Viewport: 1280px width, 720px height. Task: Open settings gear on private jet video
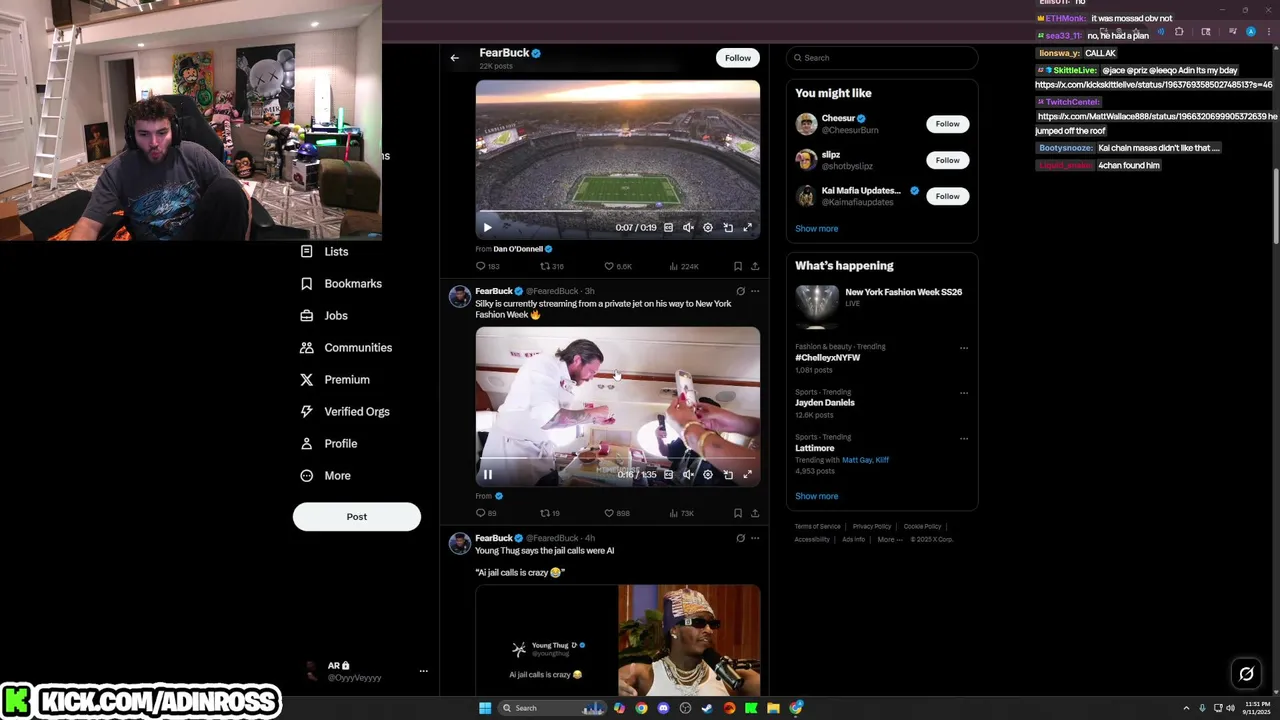pyautogui.click(x=708, y=475)
